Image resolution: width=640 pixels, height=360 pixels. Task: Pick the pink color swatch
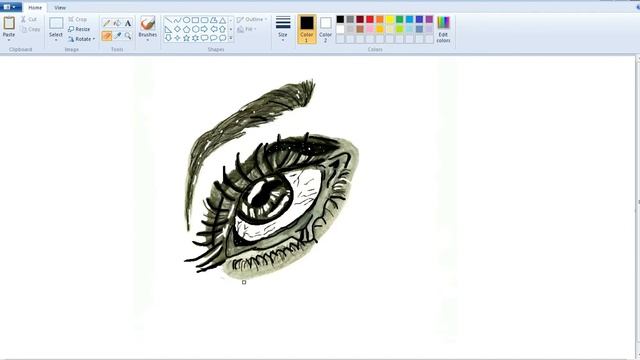(370, 29)
